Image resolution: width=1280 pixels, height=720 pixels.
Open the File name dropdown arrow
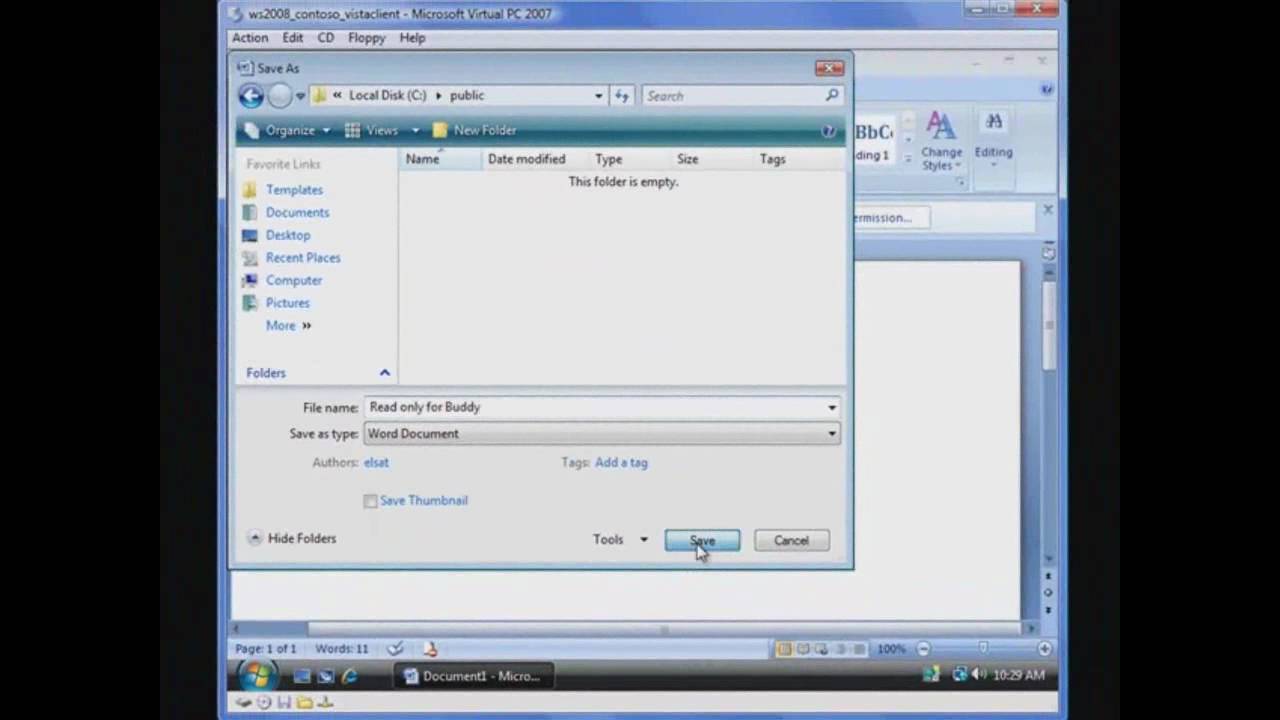[832, 408]
